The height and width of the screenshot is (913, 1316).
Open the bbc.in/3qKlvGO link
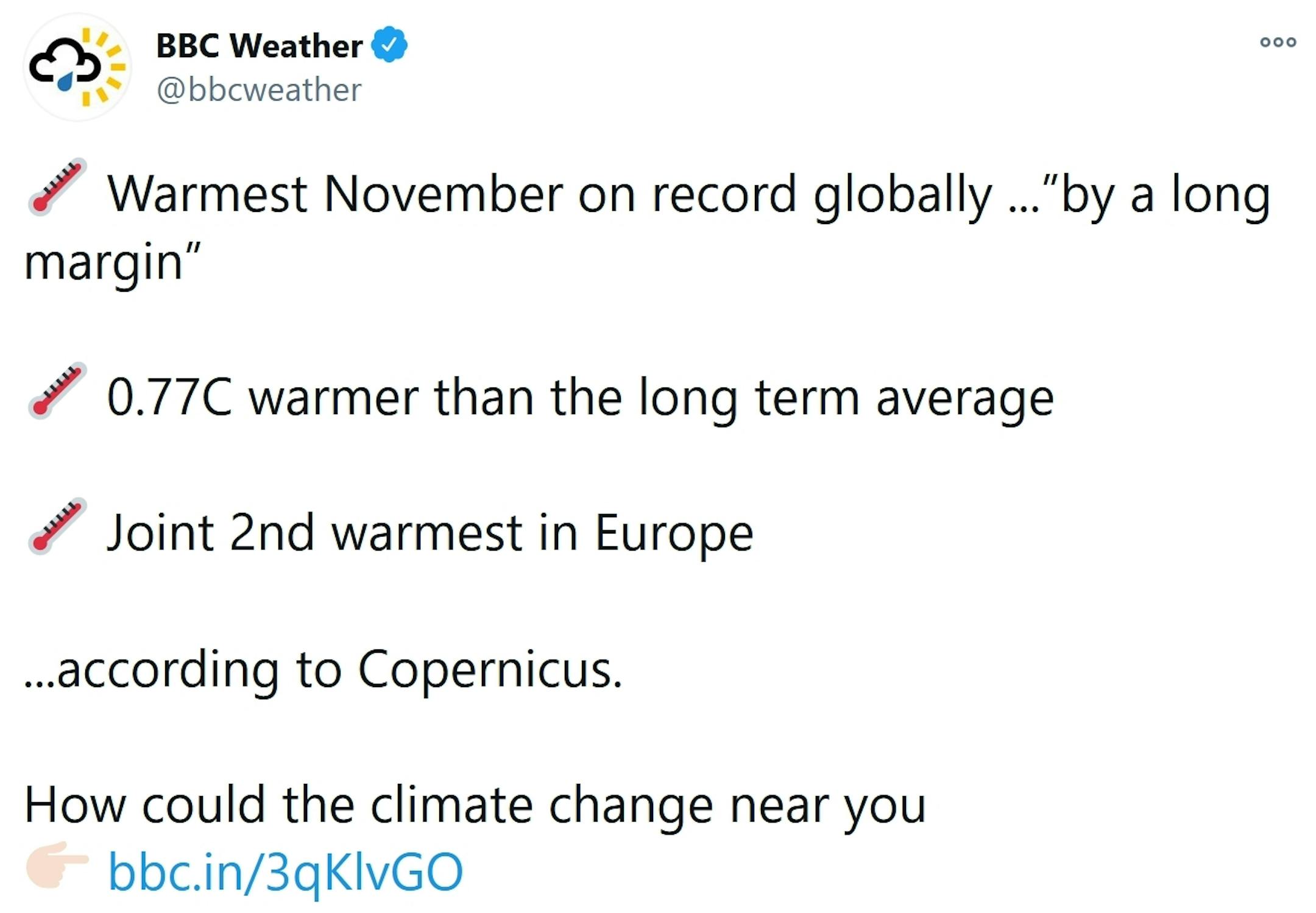[285, 872]
